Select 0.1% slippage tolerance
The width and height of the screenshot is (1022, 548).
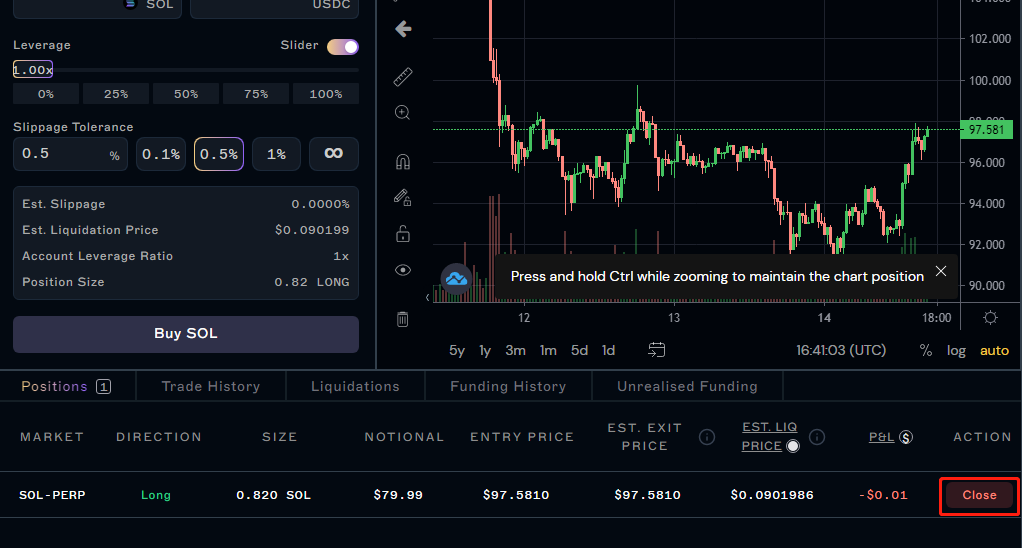[x=161, y=154]
